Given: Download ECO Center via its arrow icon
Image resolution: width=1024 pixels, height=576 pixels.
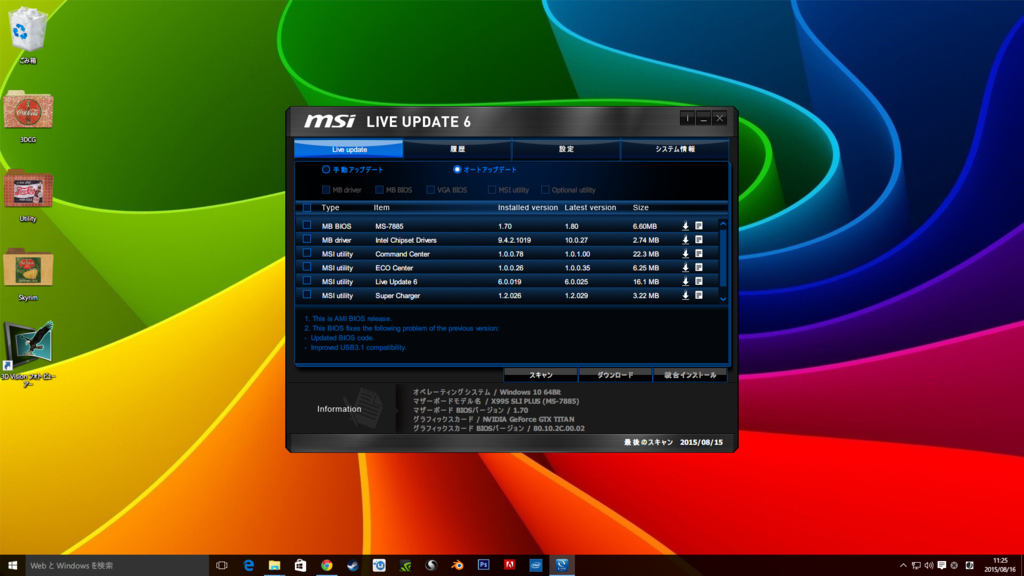Looking at the screenshot, I should (x=685, y=268).
